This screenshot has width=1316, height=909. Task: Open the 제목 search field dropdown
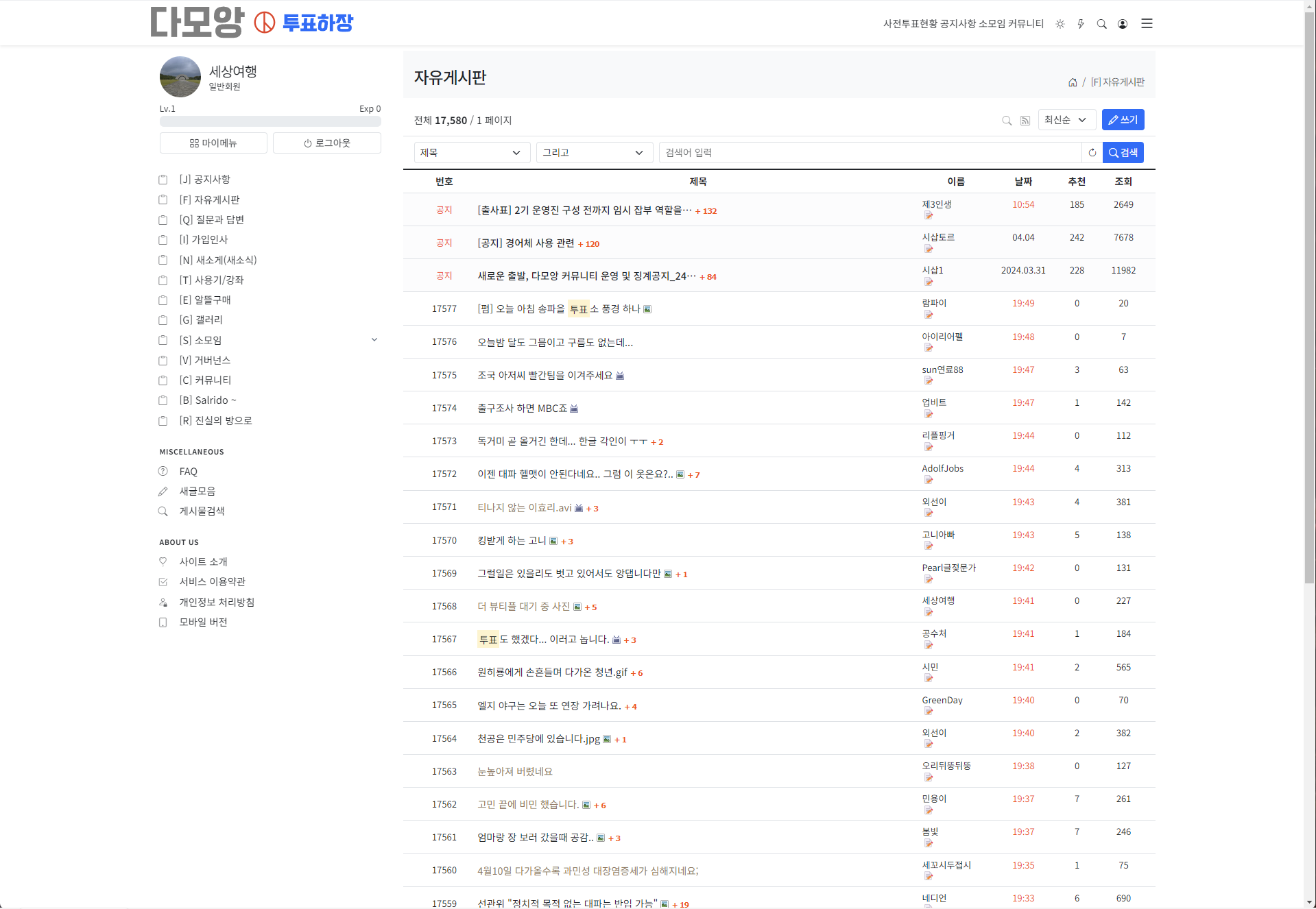pyautogui.click(x=472, y=152)
